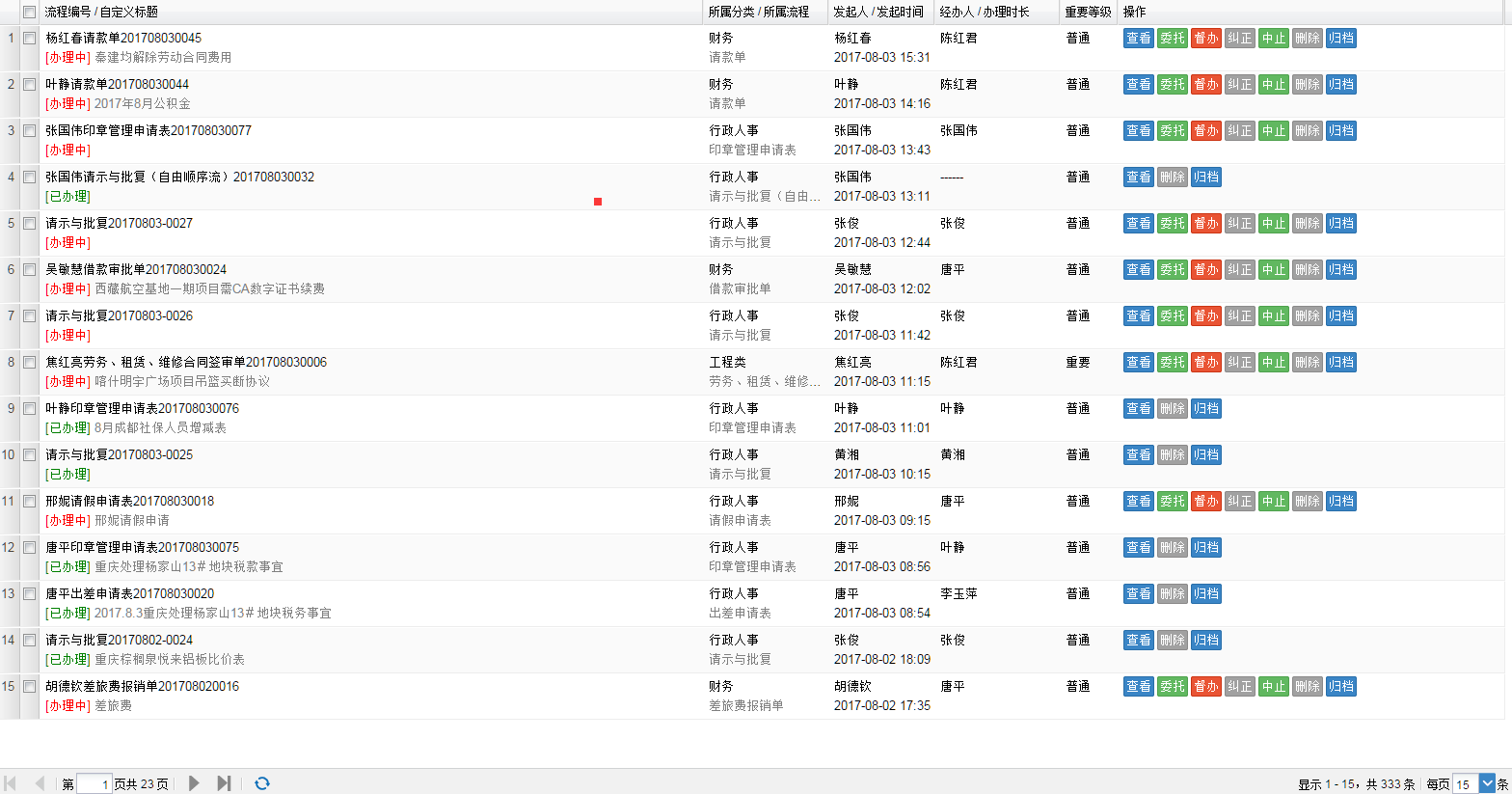Click 督办 button for 杨红春请款单 row
This screenshot has height=794, width=1512.
1205,39
